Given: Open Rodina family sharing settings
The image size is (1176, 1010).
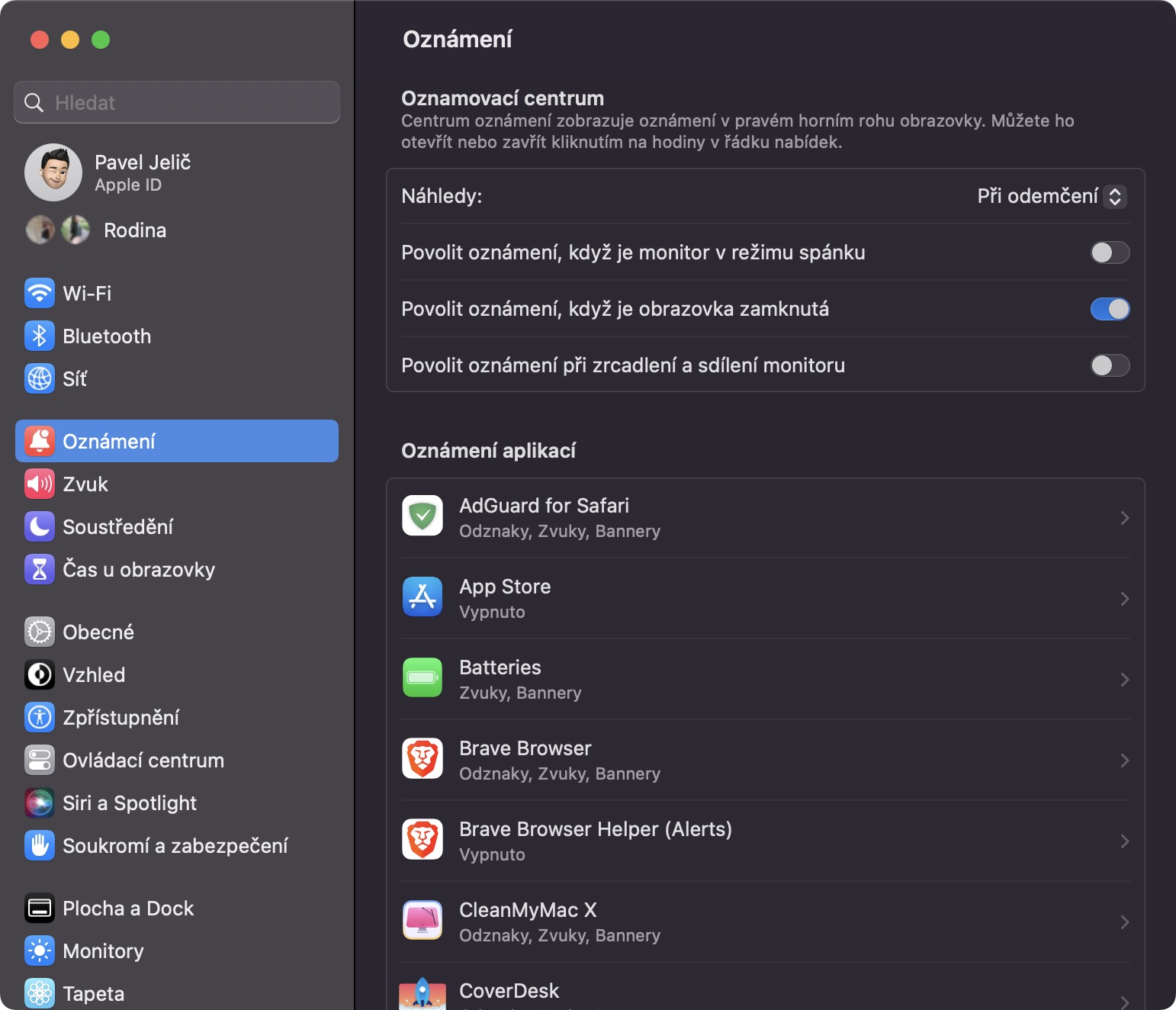Looking at the screenshot, I should pyautogui.click(x=134, y=230).
